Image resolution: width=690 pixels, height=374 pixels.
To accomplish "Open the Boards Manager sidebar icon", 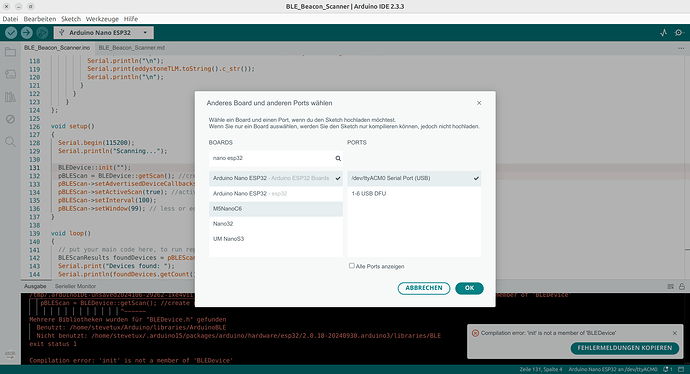I will [x=10, y=74].
